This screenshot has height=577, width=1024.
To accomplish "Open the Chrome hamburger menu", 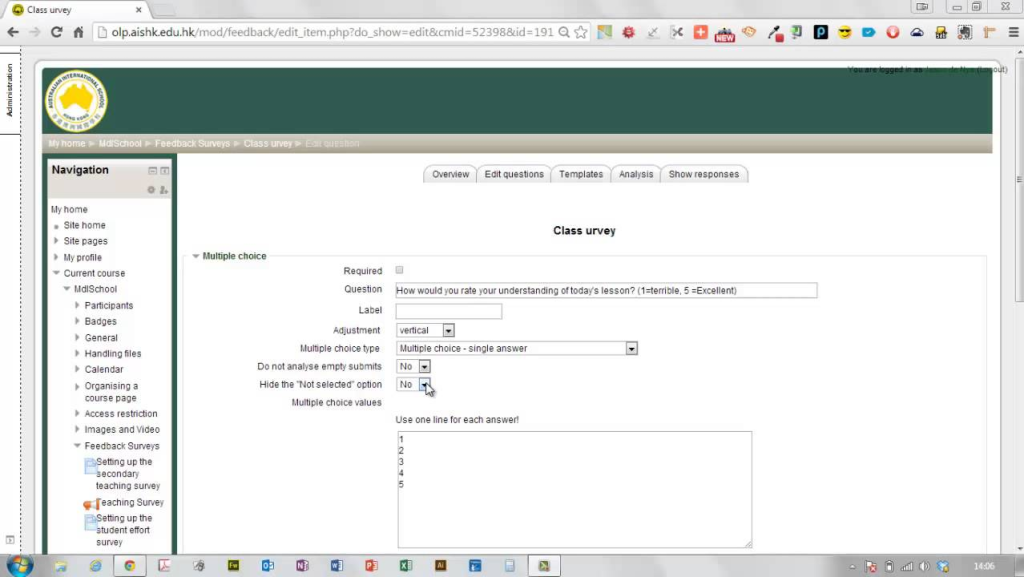I will 1013,32.
